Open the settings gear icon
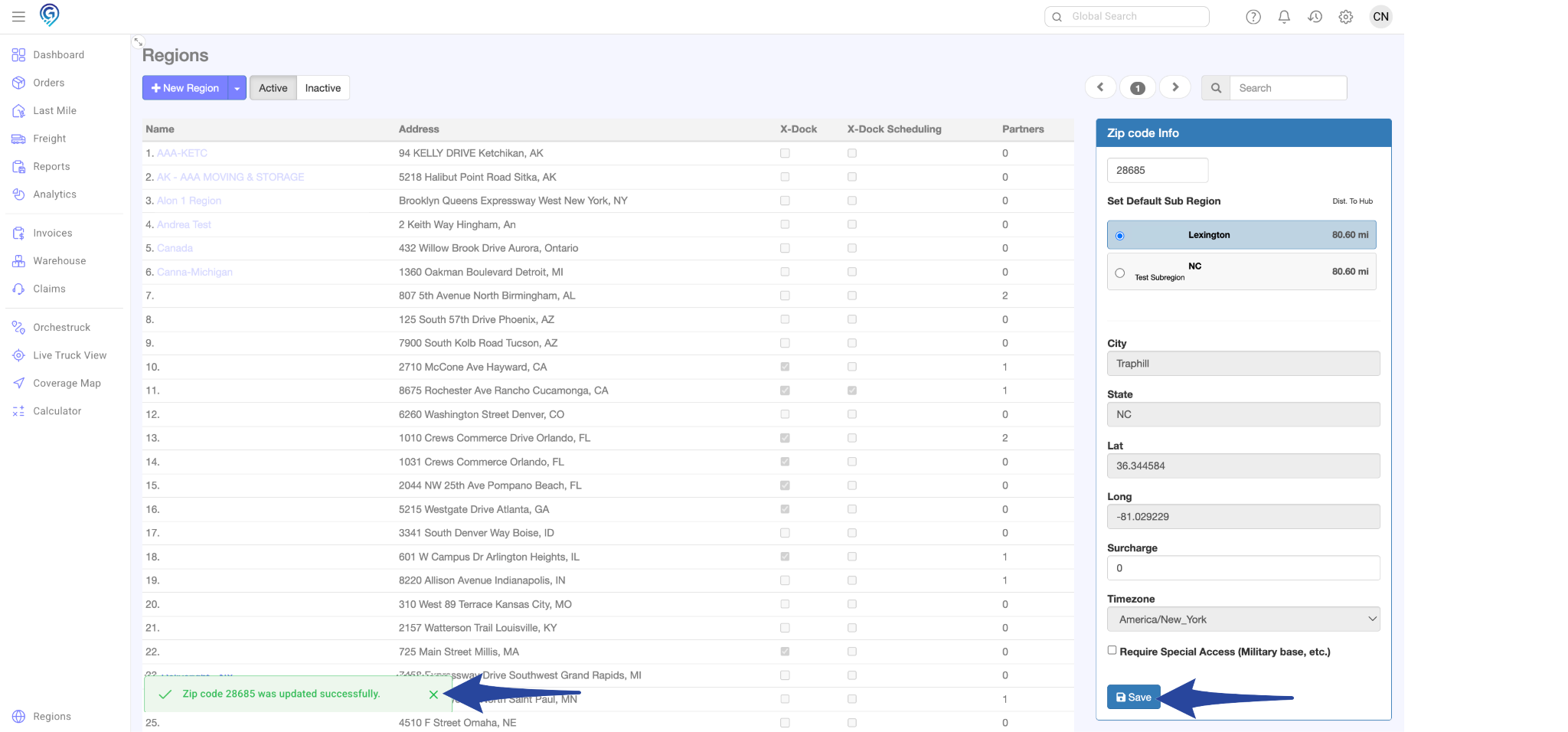Screen dimensions: 1568x732 (1345, 17)
